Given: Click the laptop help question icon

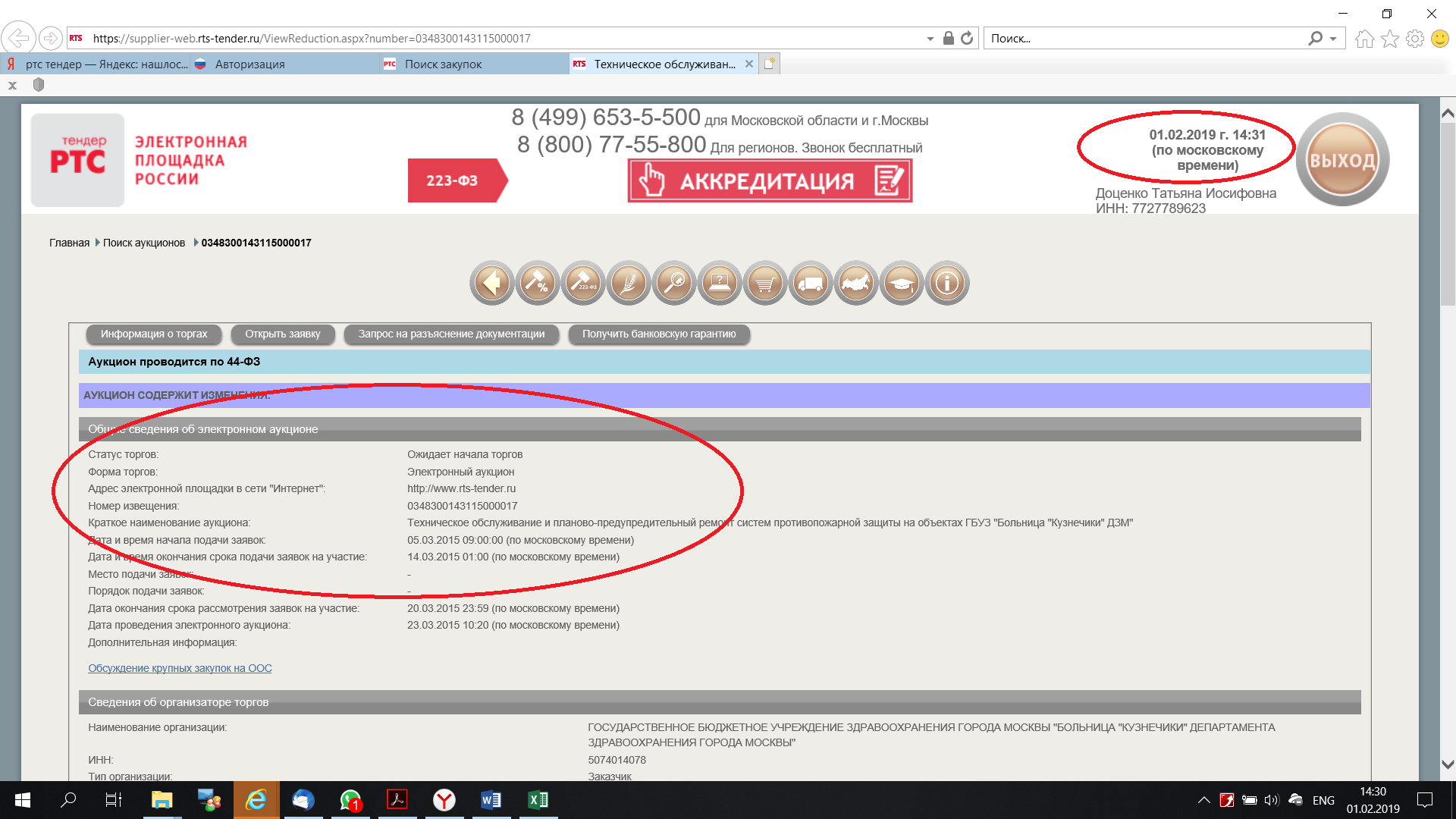Looking at the screenshot, I should tap(720, 284).
